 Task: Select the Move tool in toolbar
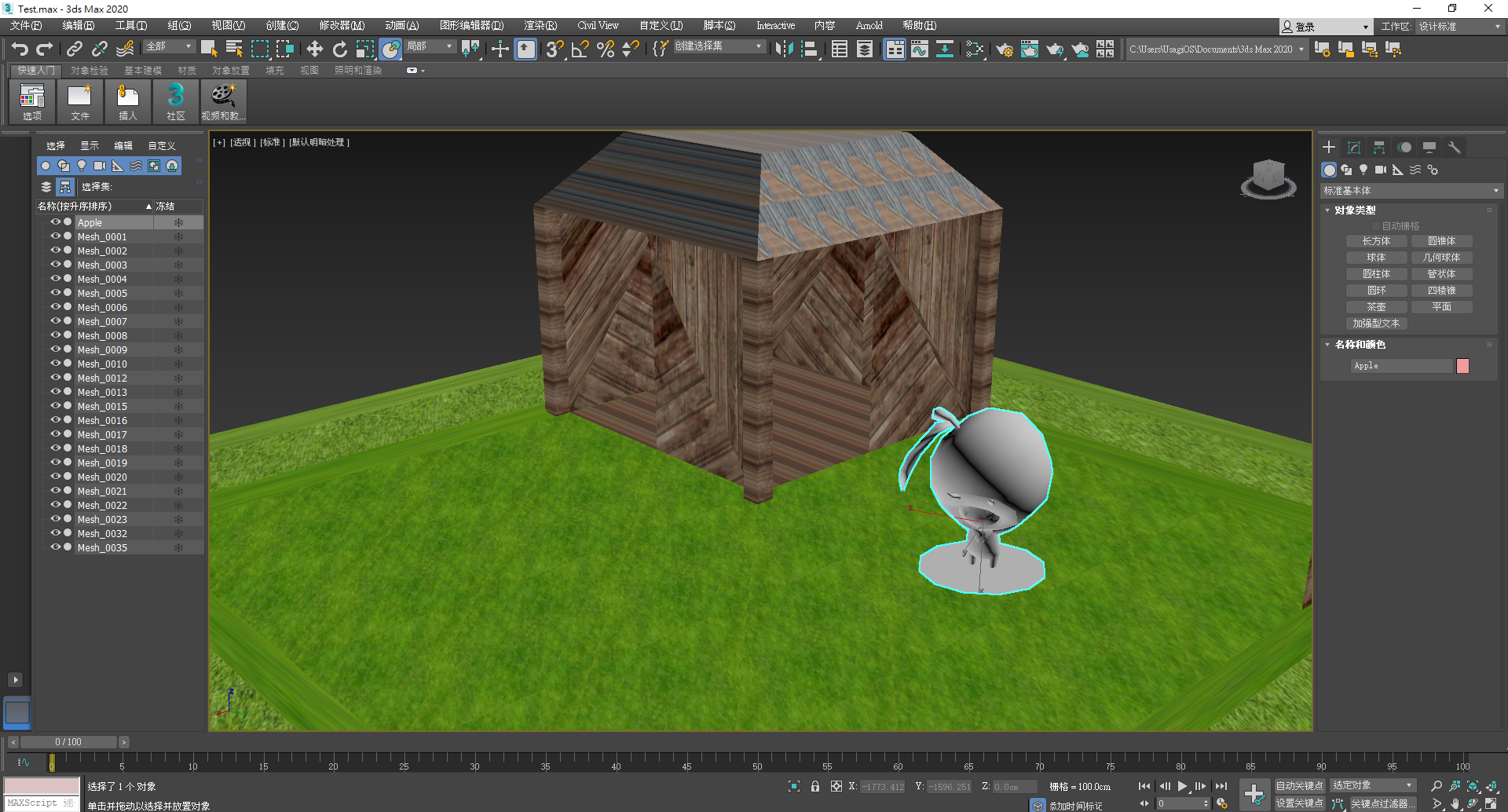[314, 49]
